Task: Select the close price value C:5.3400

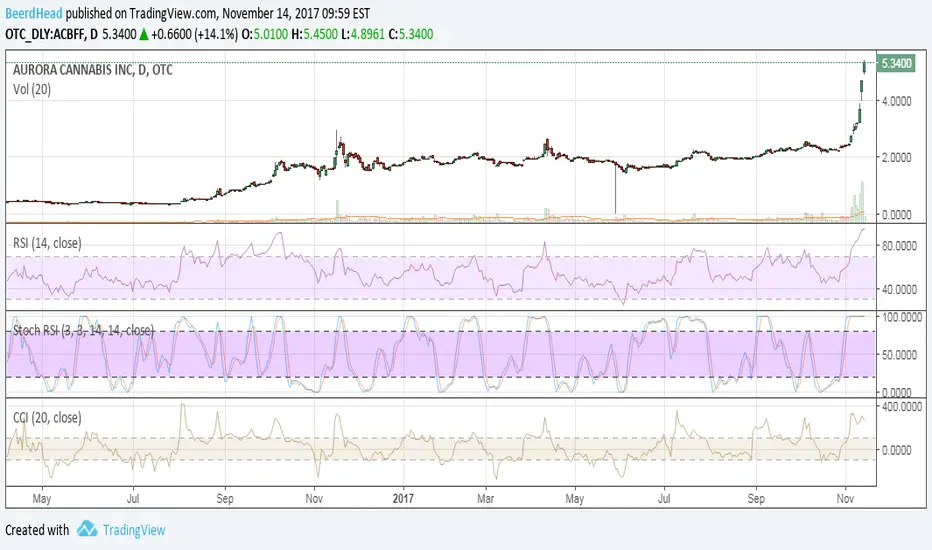Action: click(x=411, y=34)
